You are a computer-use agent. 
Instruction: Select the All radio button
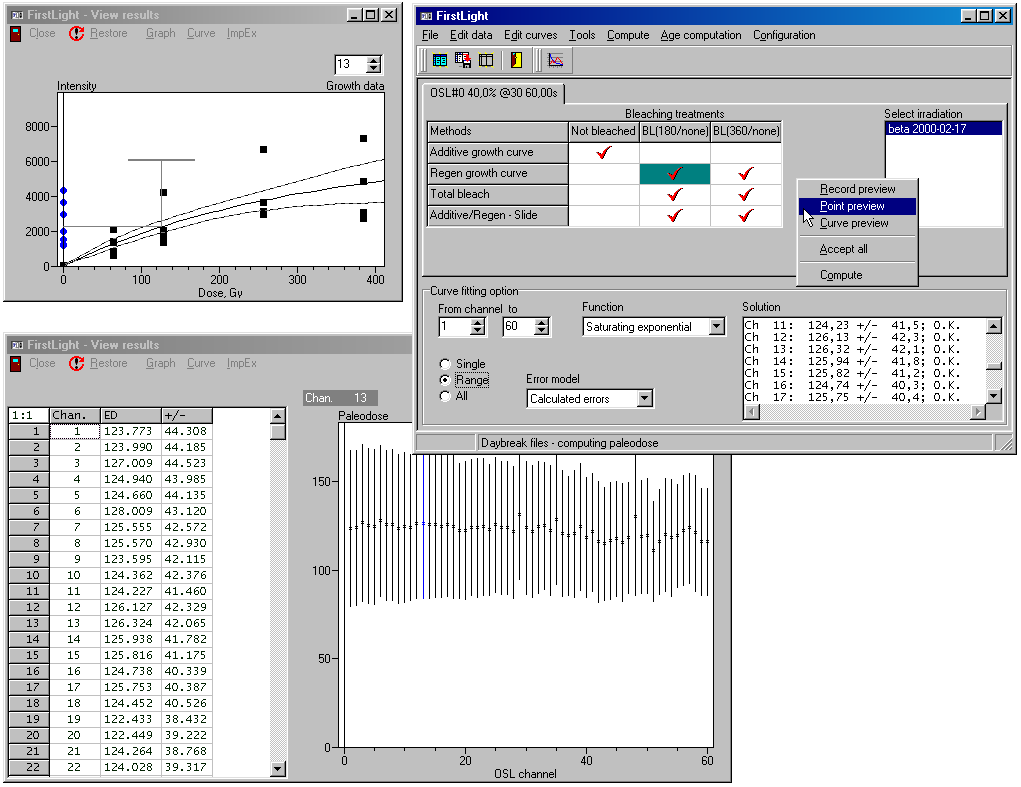pos(445,396)
